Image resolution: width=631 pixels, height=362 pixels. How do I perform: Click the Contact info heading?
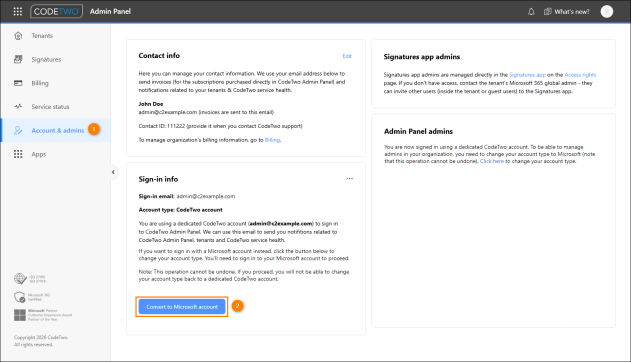pos(159,56)
